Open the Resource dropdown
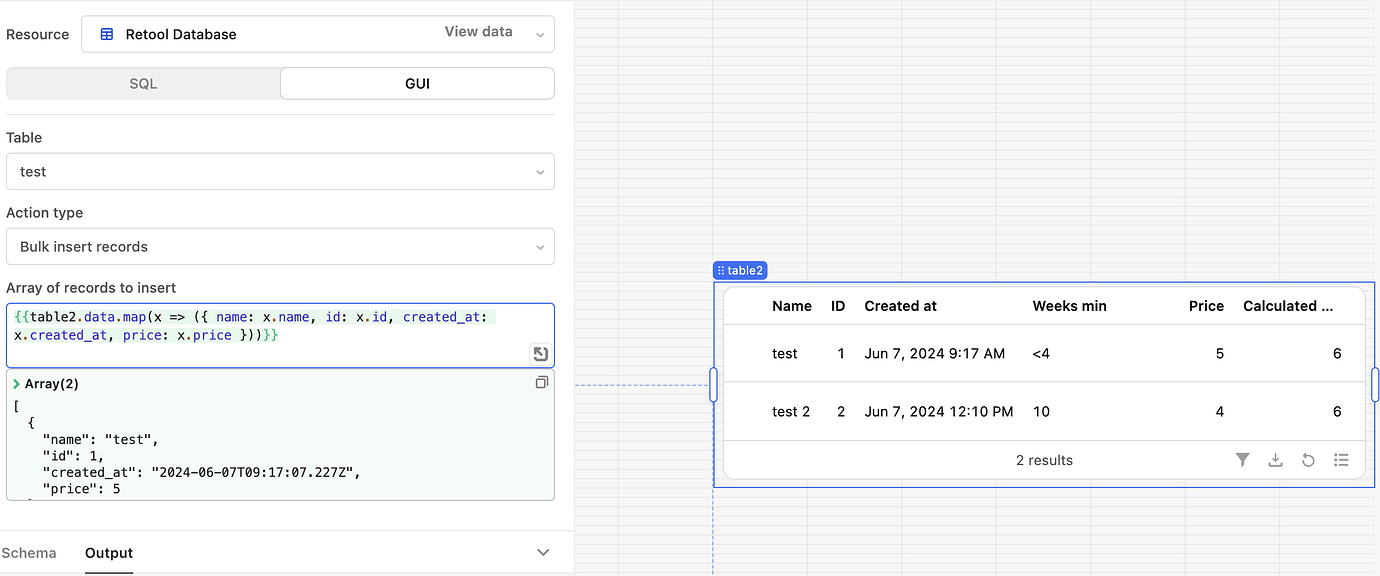 (x=540, y=33)
